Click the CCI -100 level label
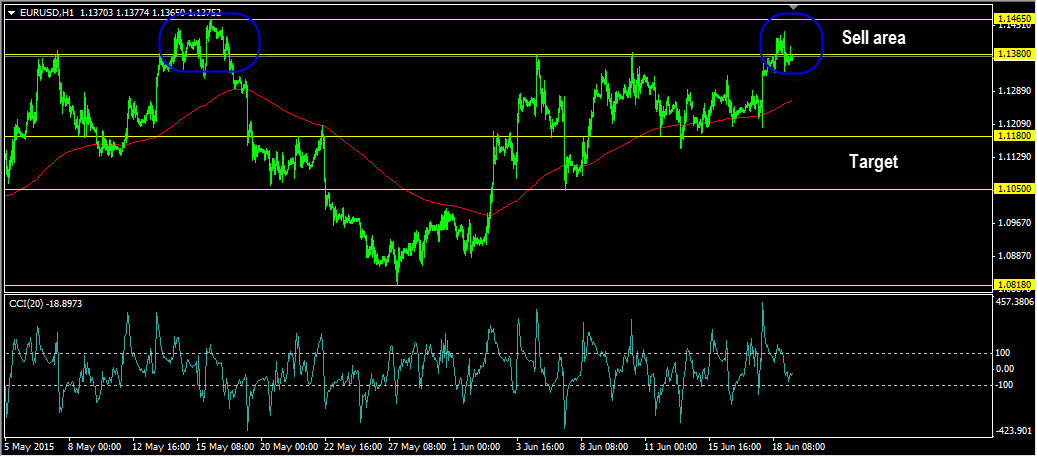This screenshot has height=457, width=1037. pos(1006,385)
